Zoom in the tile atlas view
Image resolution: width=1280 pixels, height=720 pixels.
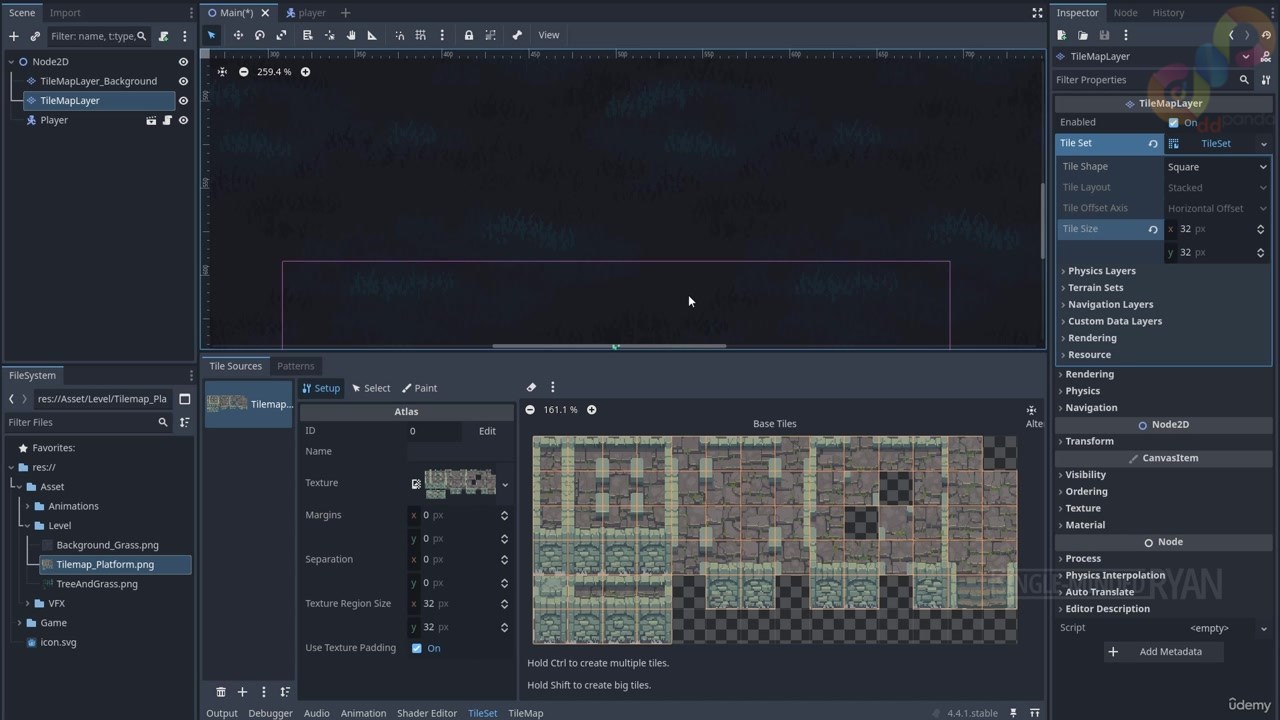click(x=591, y=410)
